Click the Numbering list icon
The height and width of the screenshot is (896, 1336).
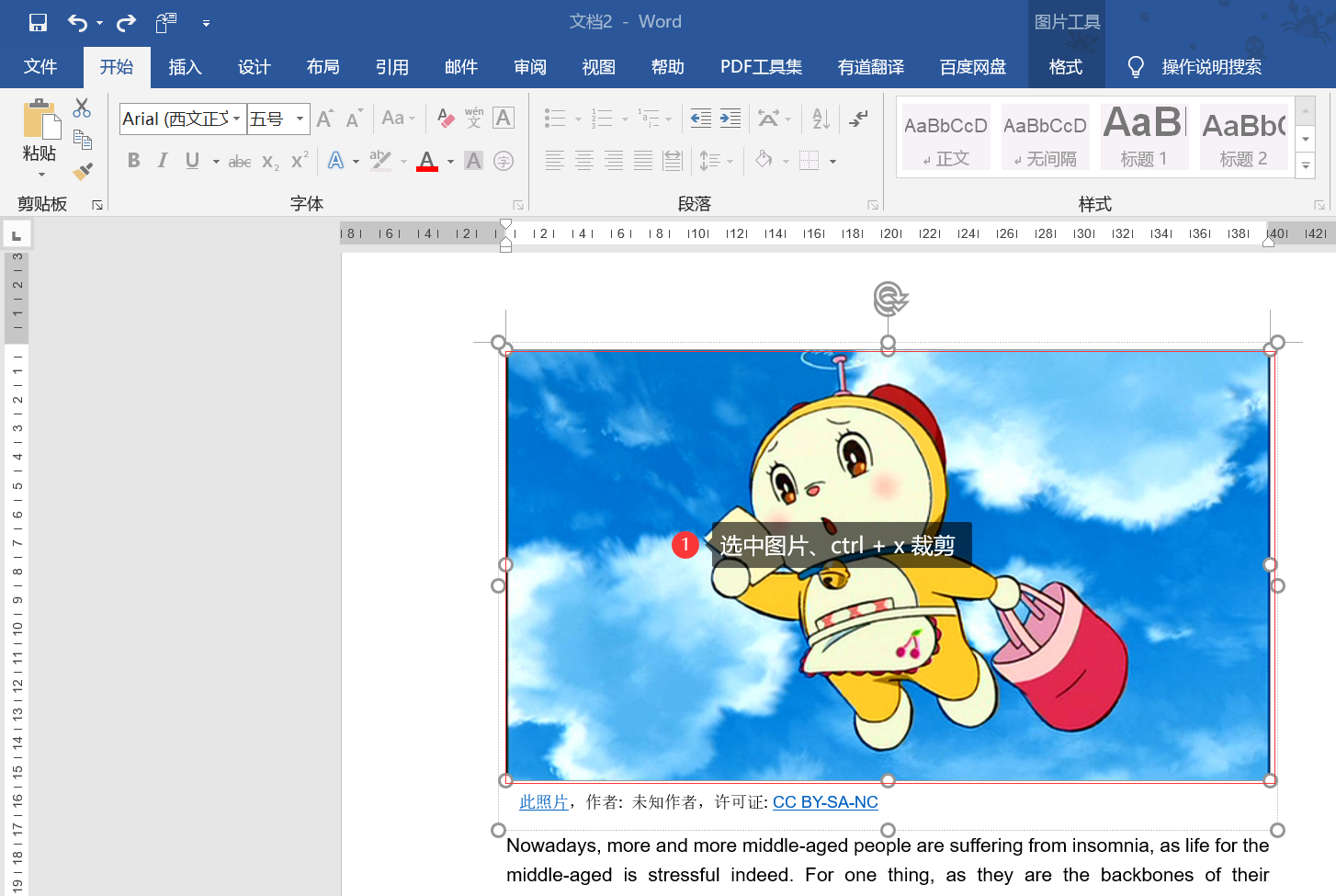coord(602,118)
